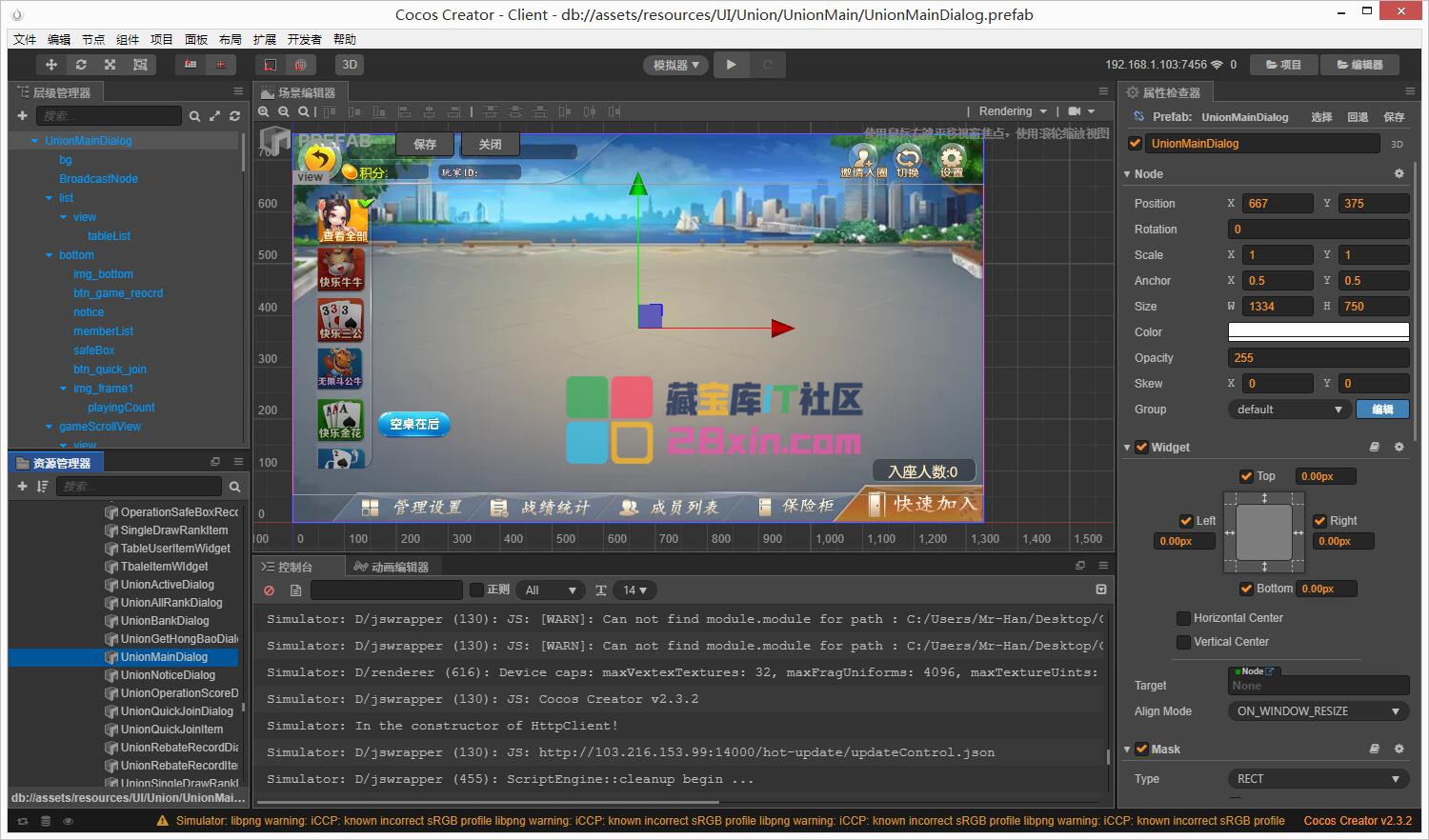Select the Scale transform tool
The width and height of the screenshot is (1429, 840).
click(x=111, y=65)
